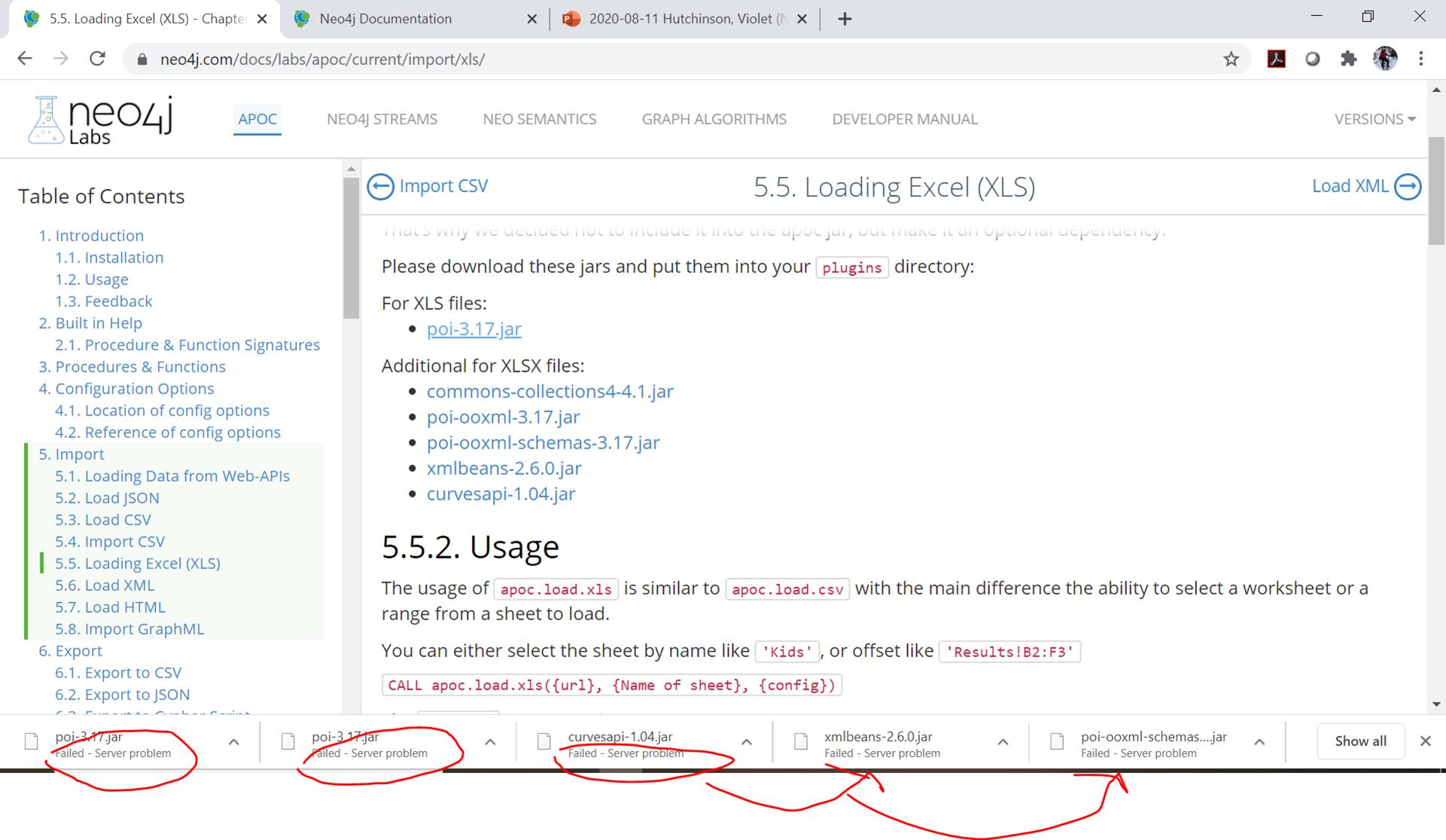Open a new tab with the plus icon
Image resolution: width=1446 pixels, height=840 pixels.
pyautogui.click(x=844, y=19)
